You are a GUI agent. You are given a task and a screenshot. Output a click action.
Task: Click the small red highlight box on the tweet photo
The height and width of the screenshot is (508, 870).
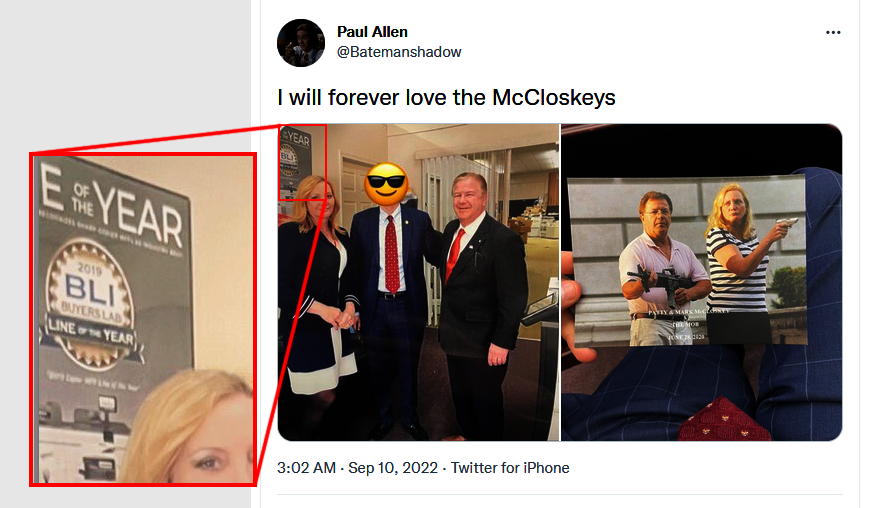[x=302, y=162]
